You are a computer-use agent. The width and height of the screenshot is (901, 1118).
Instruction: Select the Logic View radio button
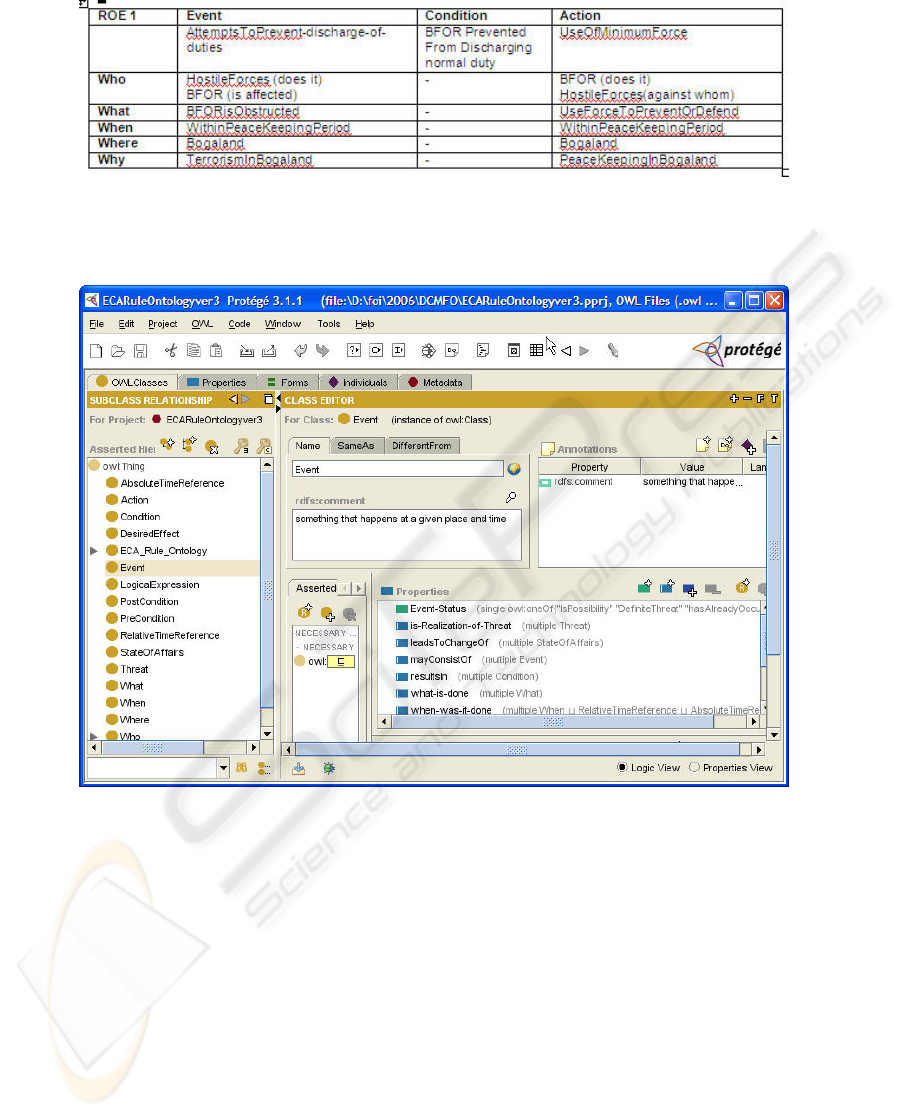click(623, 767)
